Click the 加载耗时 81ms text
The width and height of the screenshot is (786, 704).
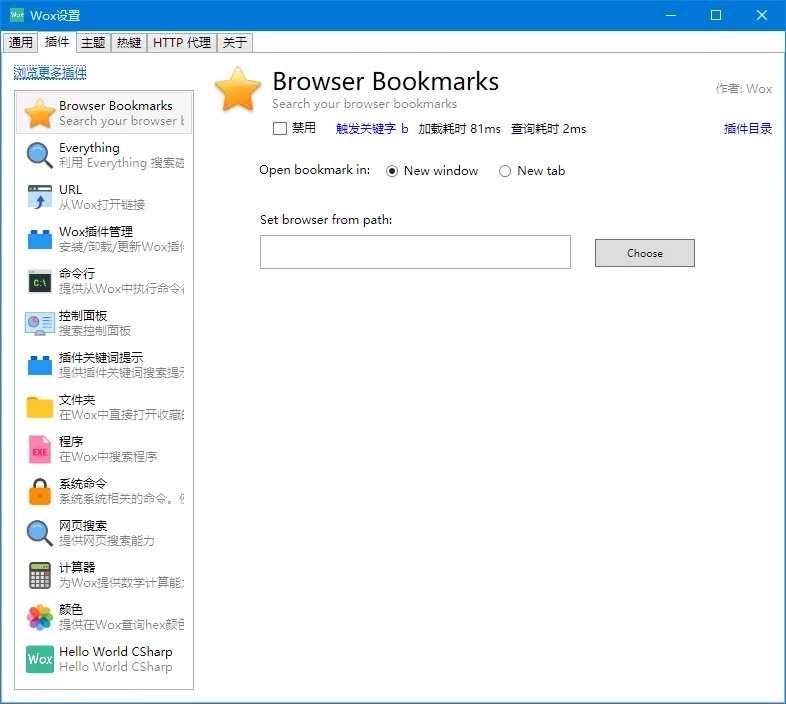click(459, 129)
